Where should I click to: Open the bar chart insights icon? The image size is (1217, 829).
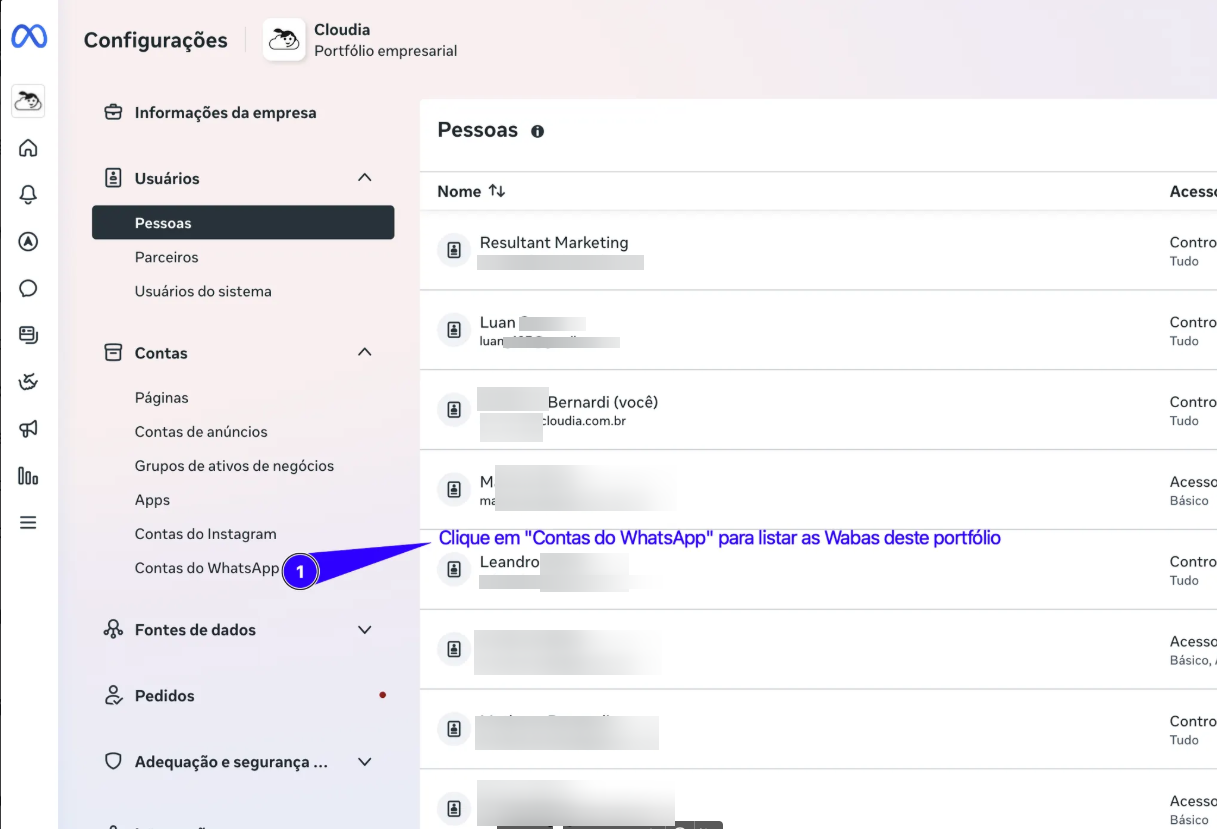[28, 476]
